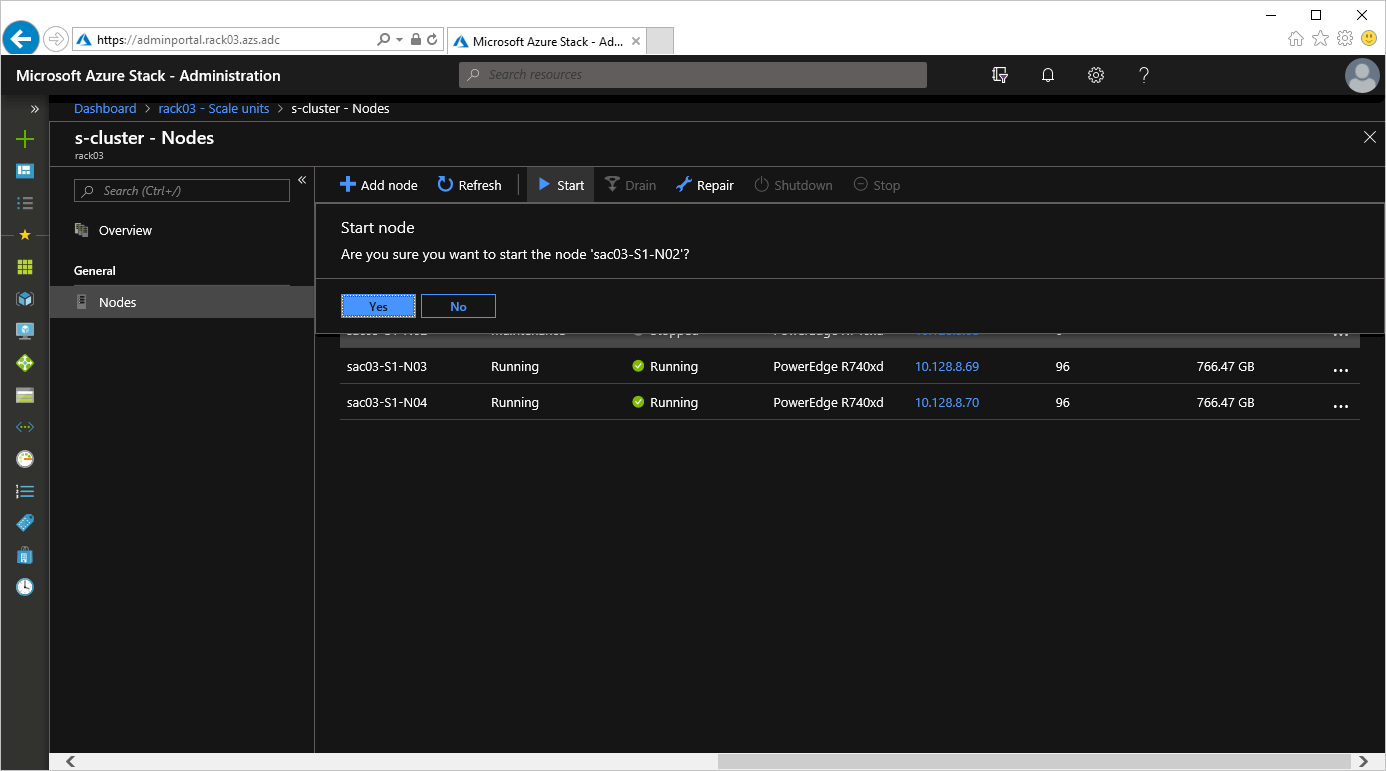1386x771 pixels.
Task: Cancel starting the node with No
Action: (458, 306)
